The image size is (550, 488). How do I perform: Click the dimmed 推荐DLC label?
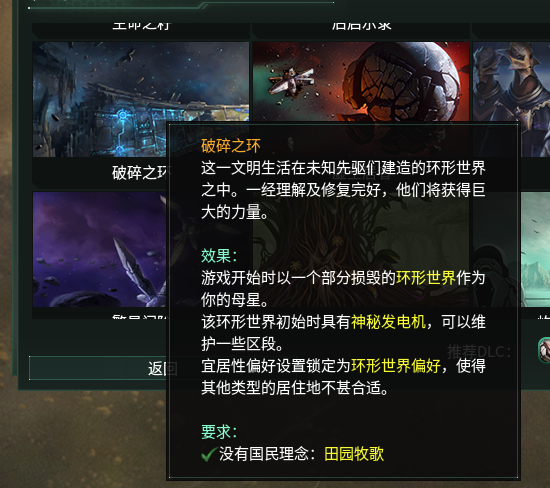479,352
